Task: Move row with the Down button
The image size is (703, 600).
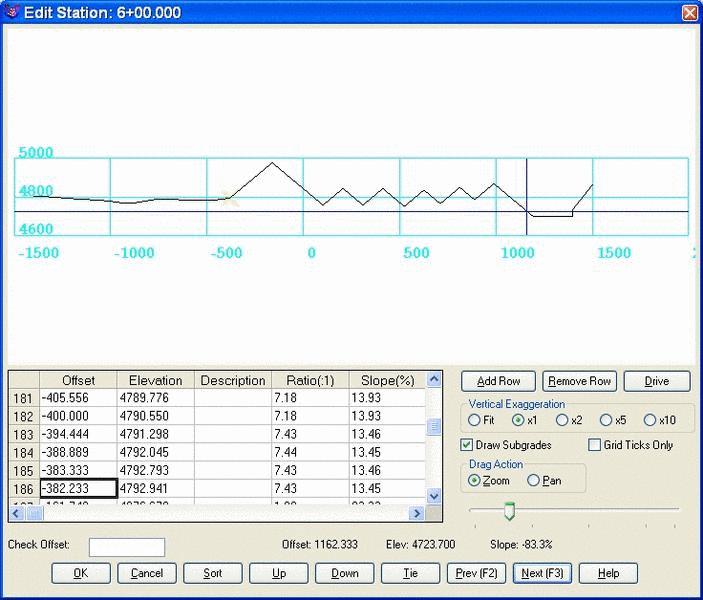Action: pos(344,573)
